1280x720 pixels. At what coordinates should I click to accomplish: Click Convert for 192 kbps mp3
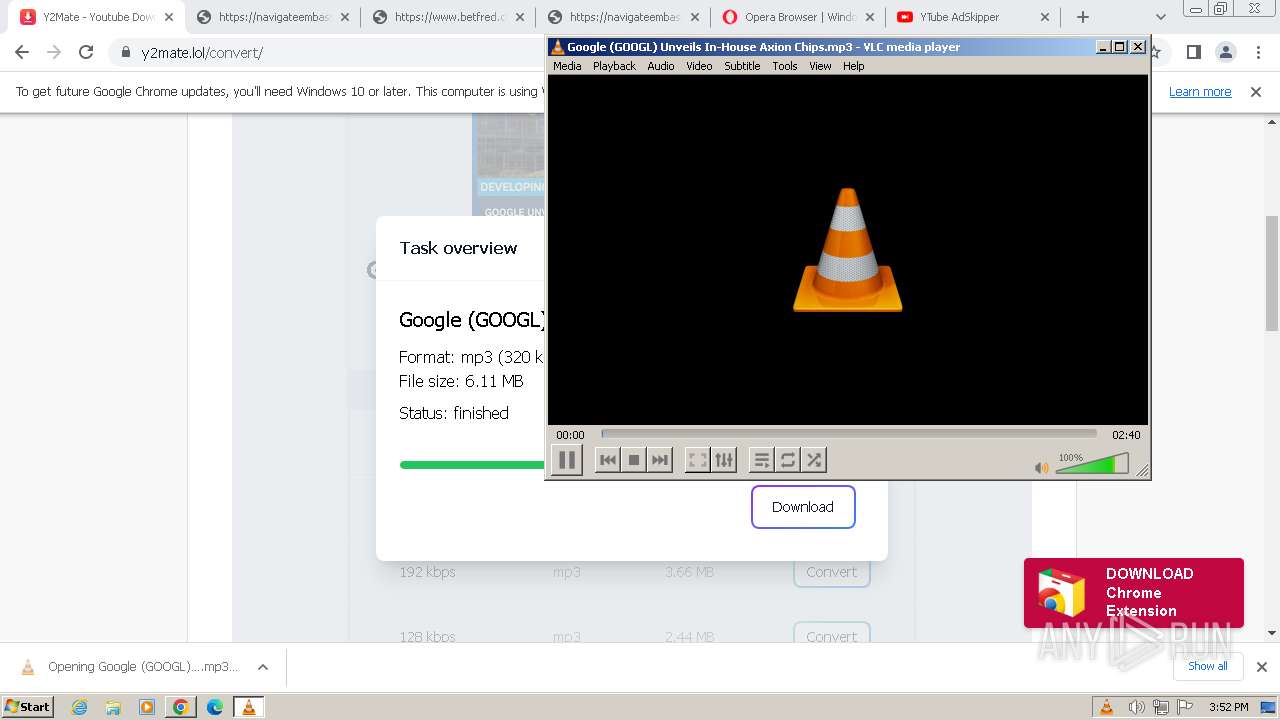click(x=831, y=572)
